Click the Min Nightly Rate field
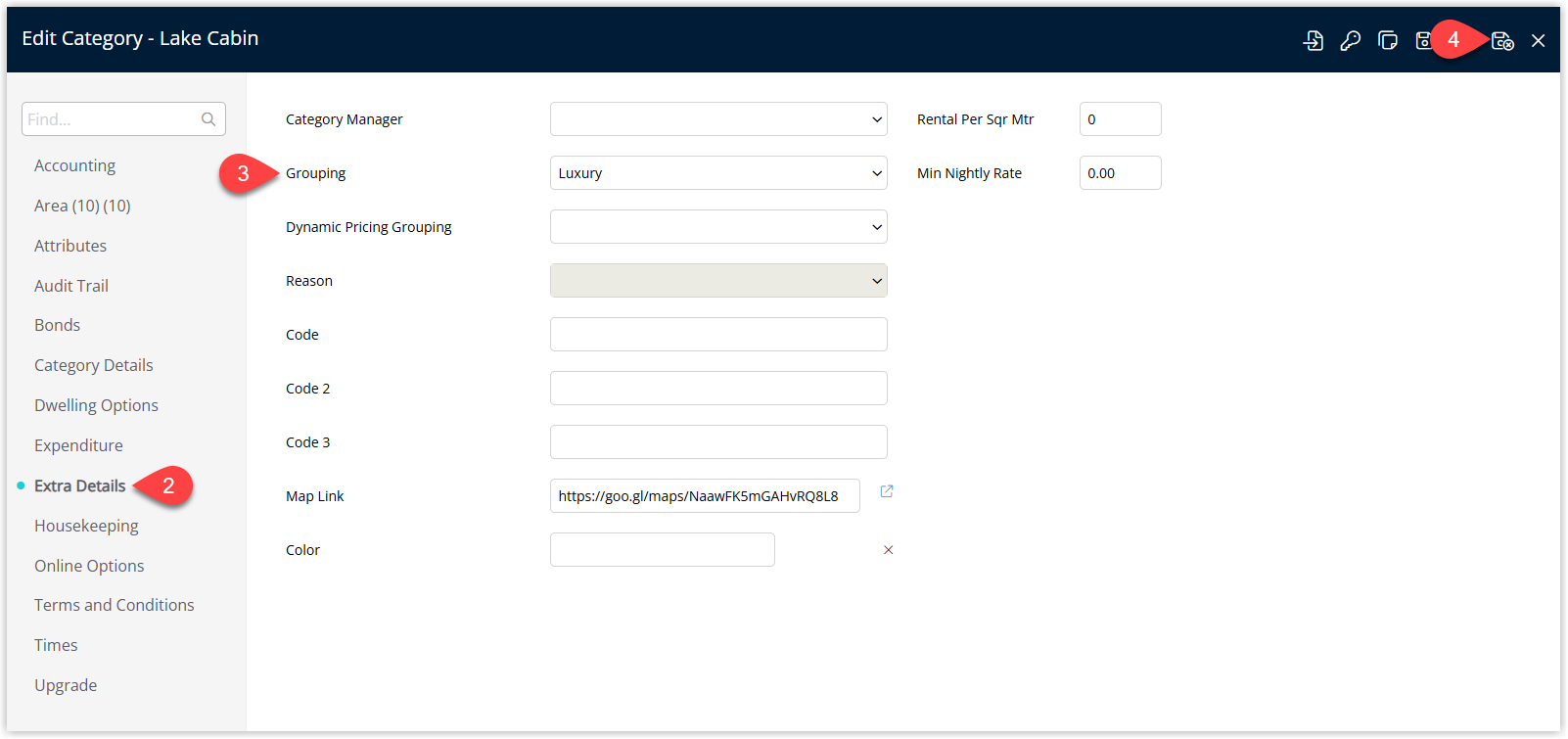Image resolution: width=1568 pixels, height=739 pixels. click(x=1121, y=173)
